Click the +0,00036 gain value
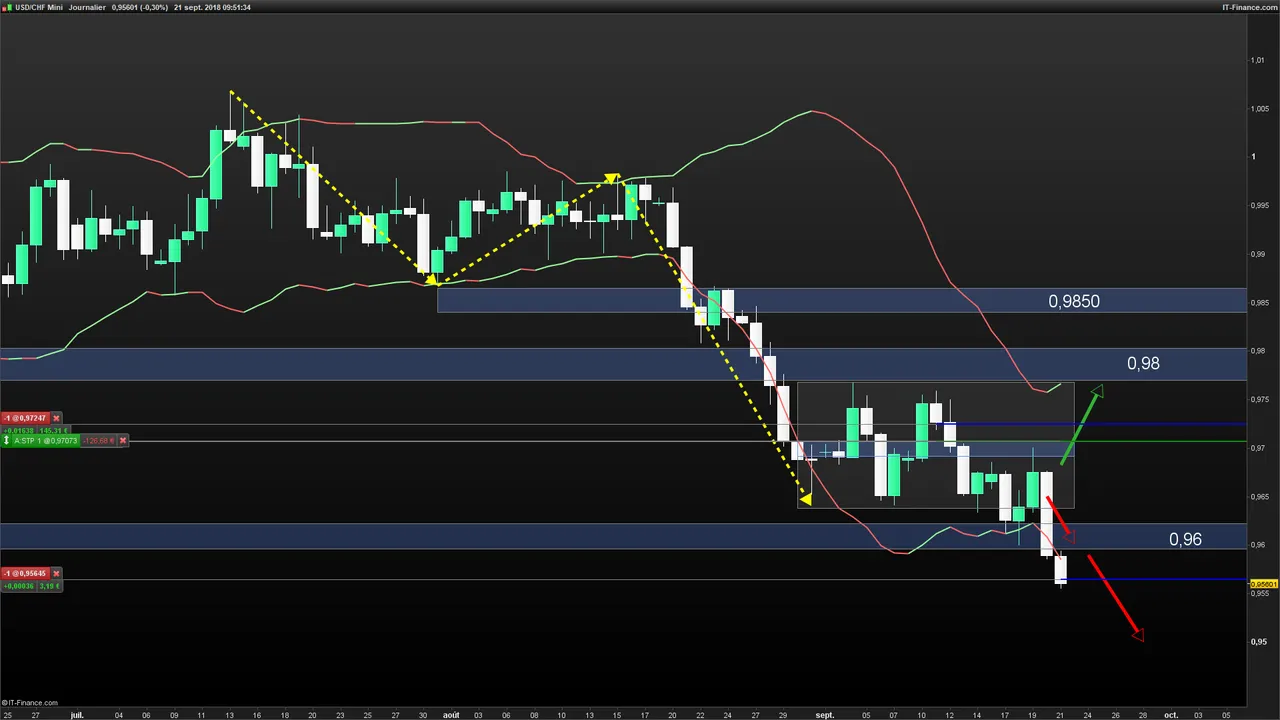The height and width of the screenshot is (720, 1280). click(x=18, y=586)
